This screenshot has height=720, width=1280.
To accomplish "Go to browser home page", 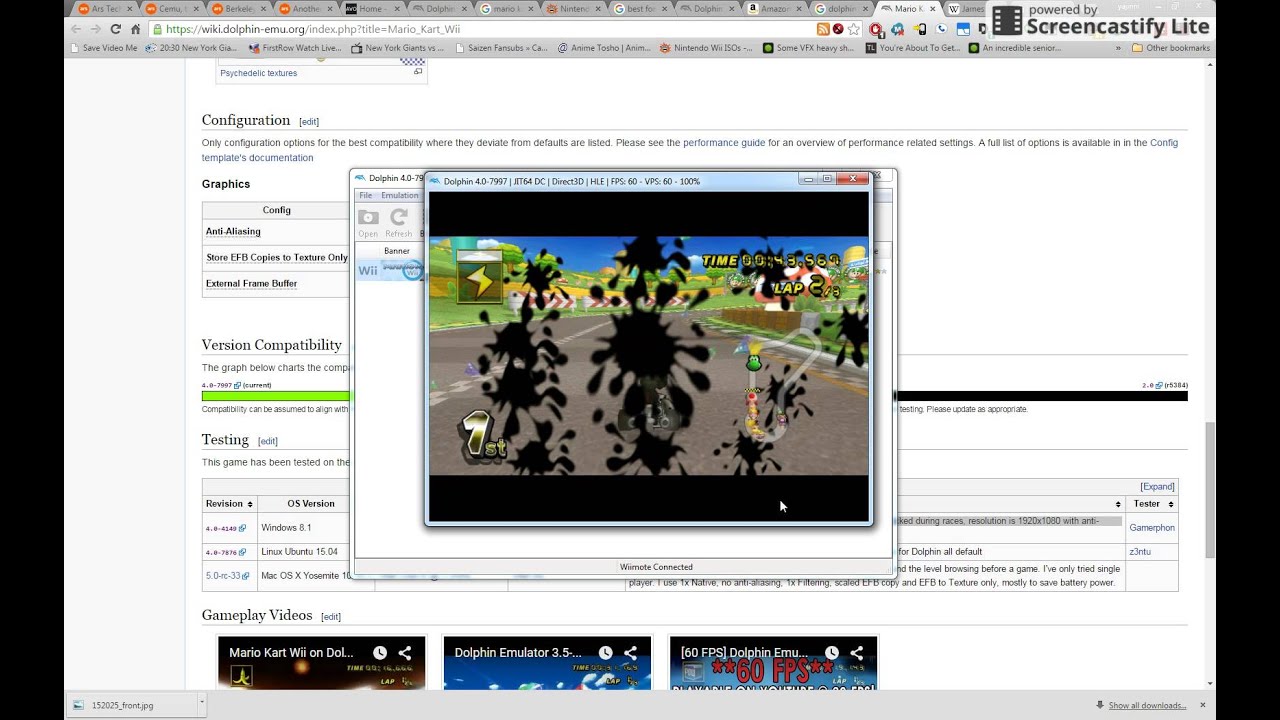I will pyautogui.click(x=135, y=29).
